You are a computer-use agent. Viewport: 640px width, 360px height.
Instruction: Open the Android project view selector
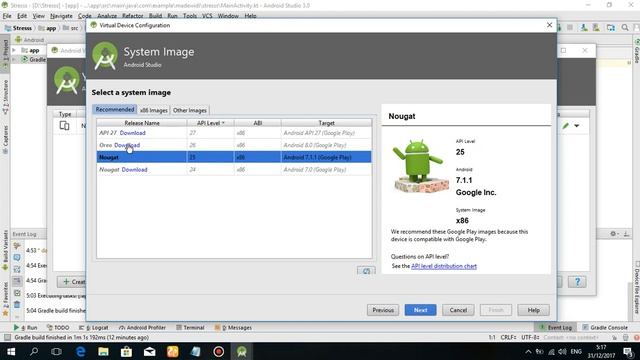point(29,40)
